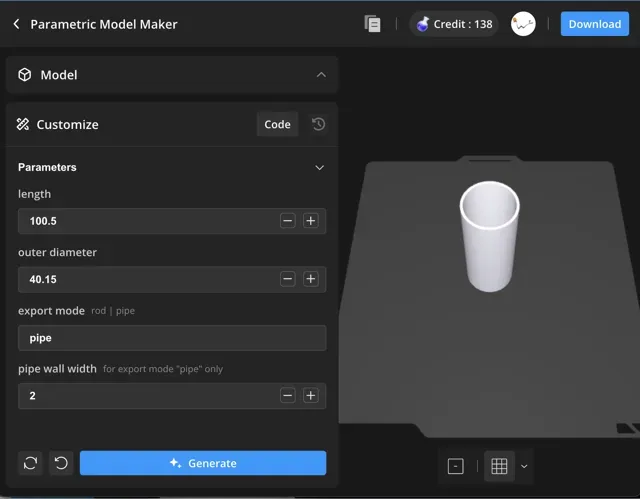Click the Customize tools icon

pyautogui.click(x=23, y=124)
